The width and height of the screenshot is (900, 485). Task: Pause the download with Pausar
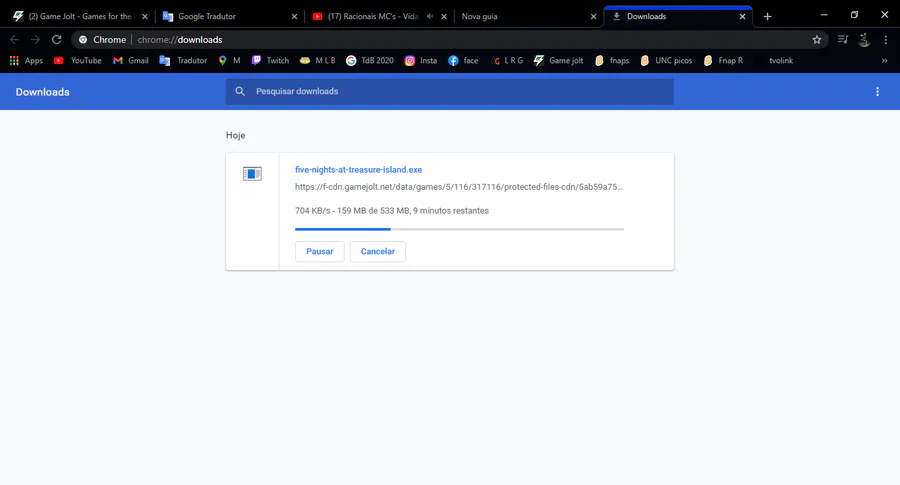(x=320, y=251)
